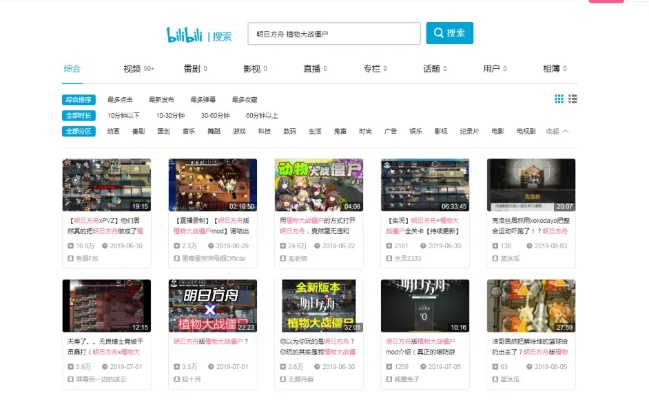Screen dimensions: 649x400
Task: Open title 明日方舟版植物大战僵尸？
Action: [211, 342]
